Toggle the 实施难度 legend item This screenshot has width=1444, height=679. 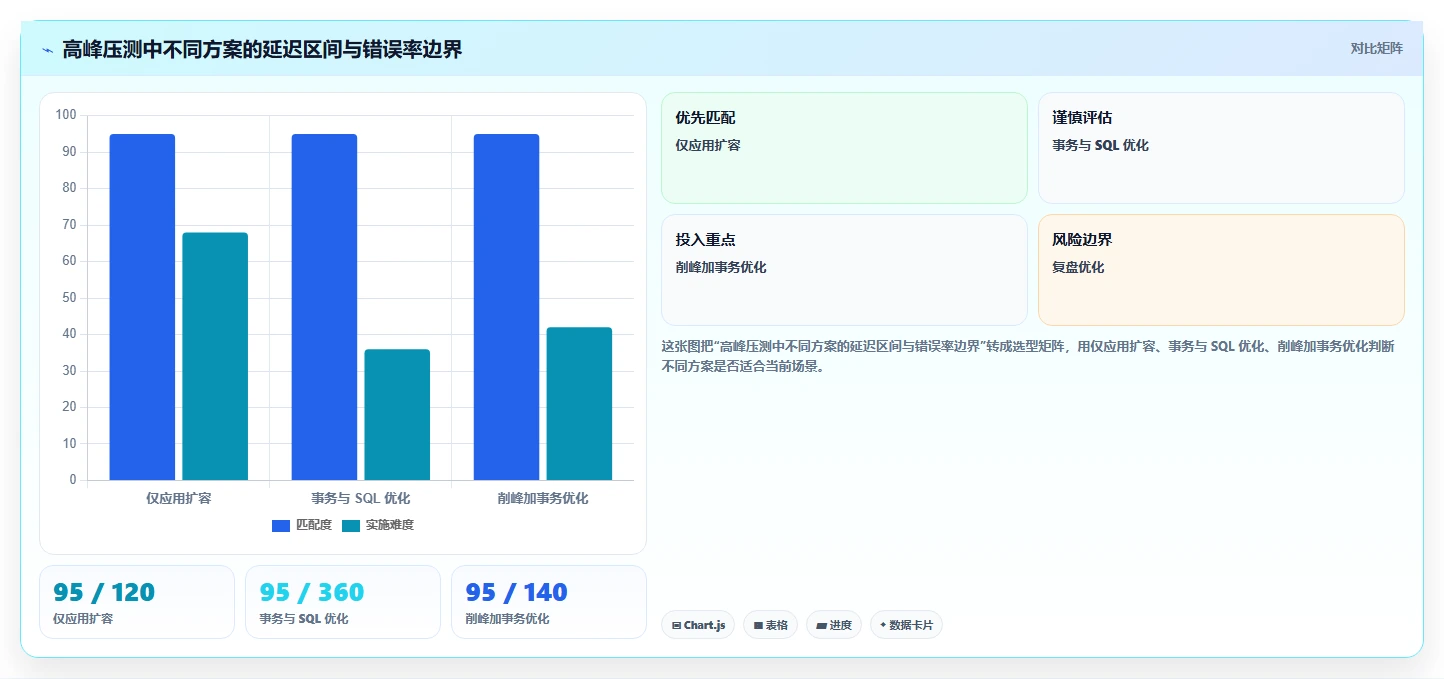(378, 525)
